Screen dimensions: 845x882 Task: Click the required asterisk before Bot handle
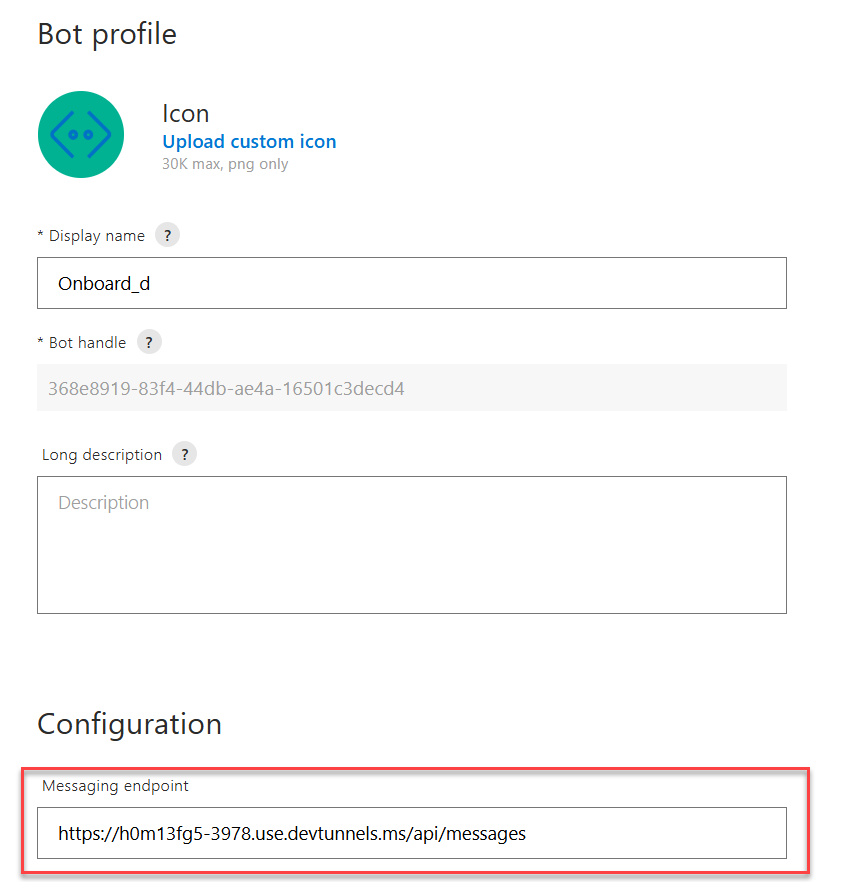pyautogui.click(x=41, y=341)
